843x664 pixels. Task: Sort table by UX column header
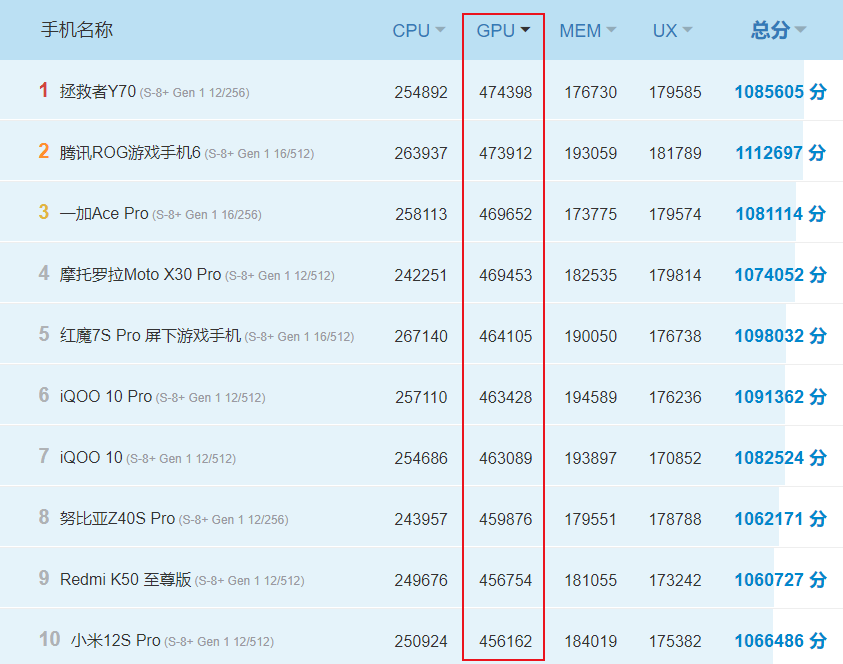click(x=672, y=30)
